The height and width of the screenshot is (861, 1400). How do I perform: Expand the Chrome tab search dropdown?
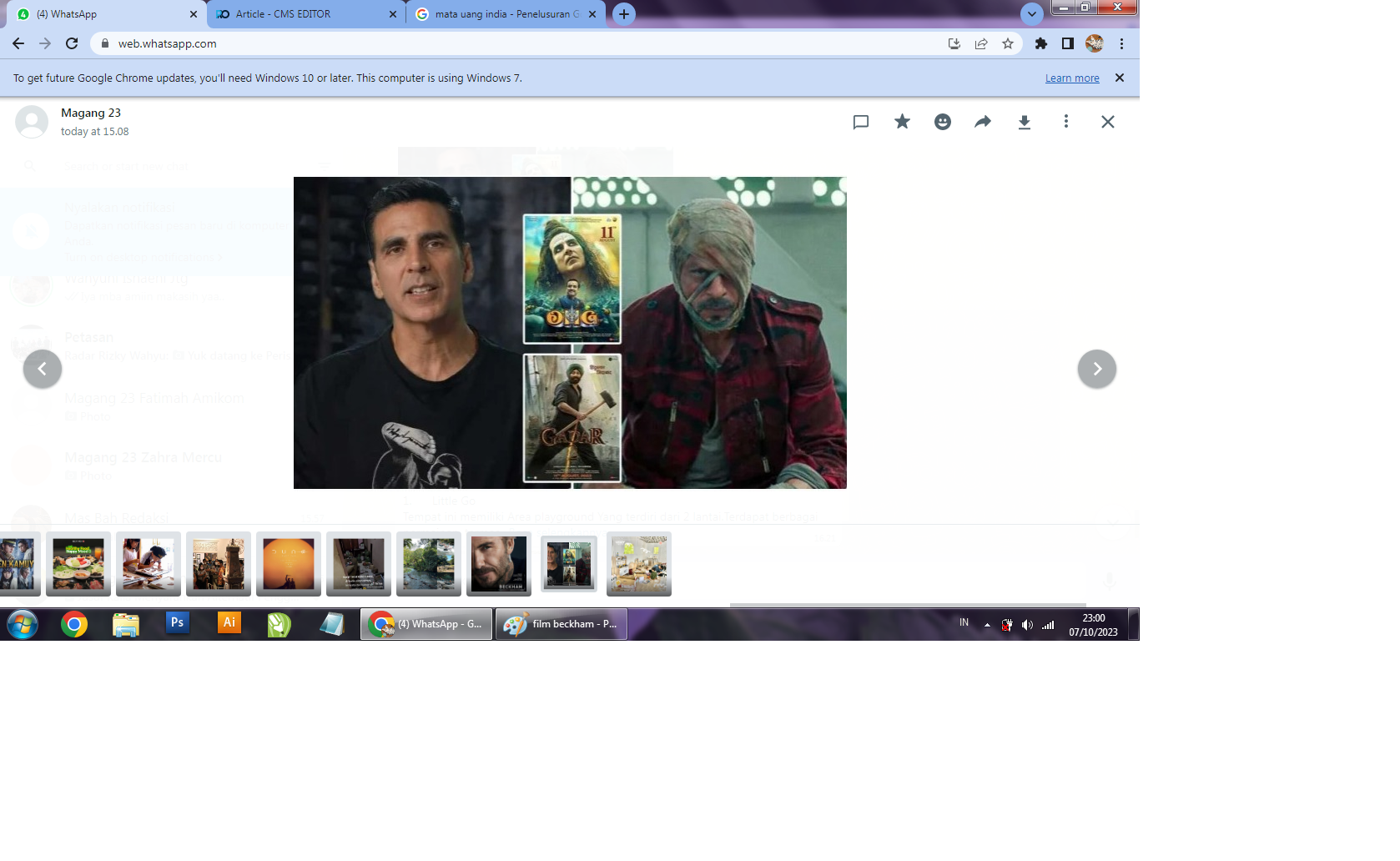[1032, 14]
